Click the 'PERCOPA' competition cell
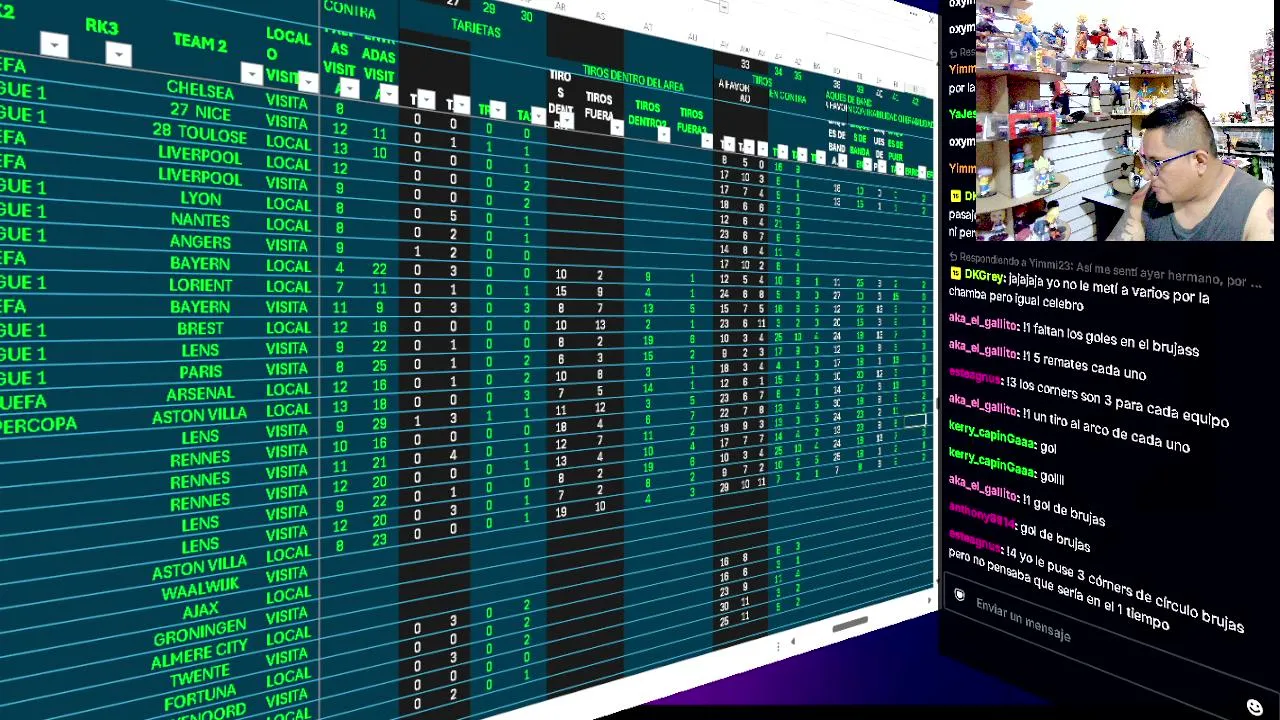 click(x=38, y=425)
